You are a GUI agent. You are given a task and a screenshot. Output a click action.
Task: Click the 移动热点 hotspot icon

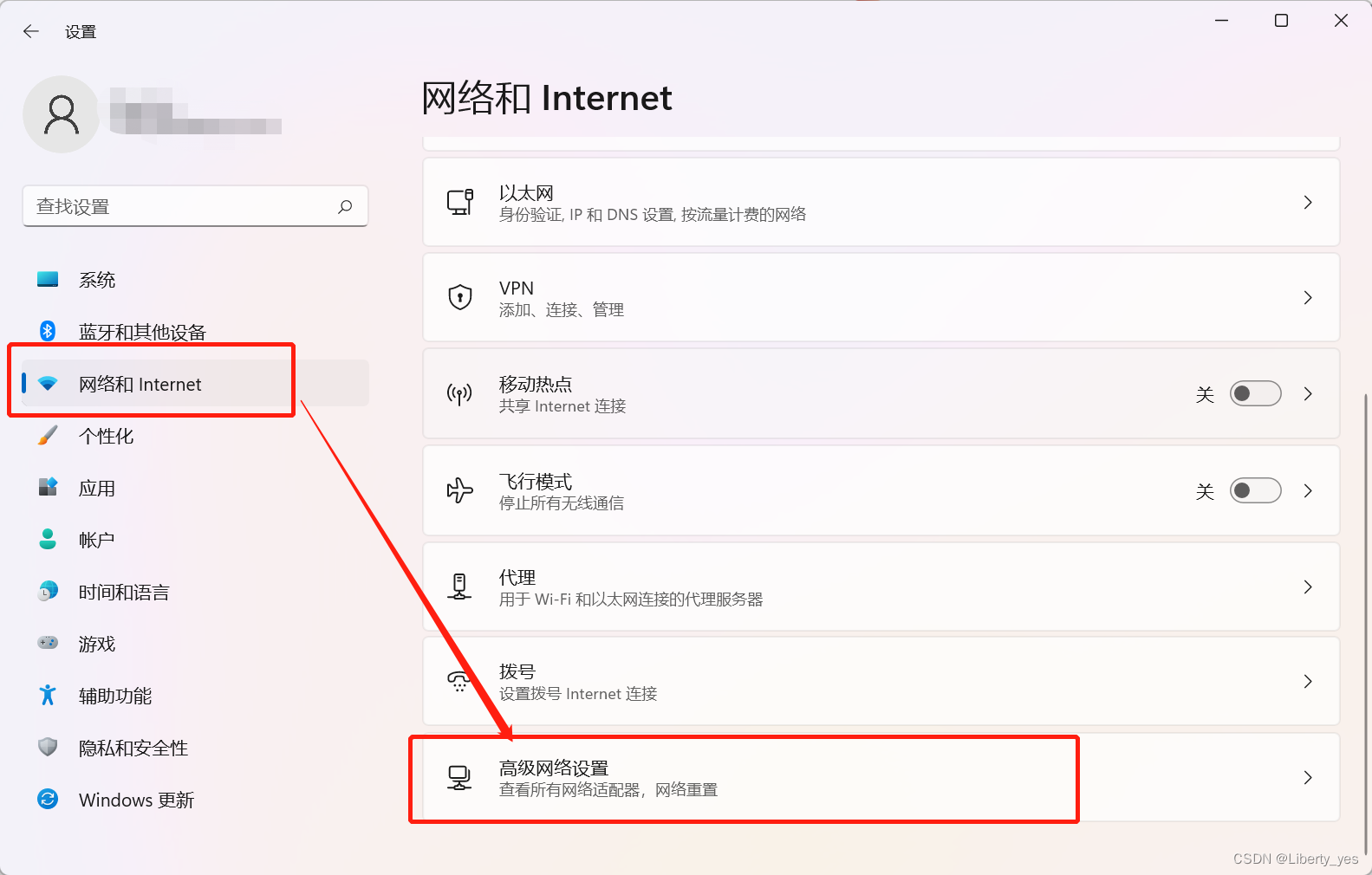[459, 394]
